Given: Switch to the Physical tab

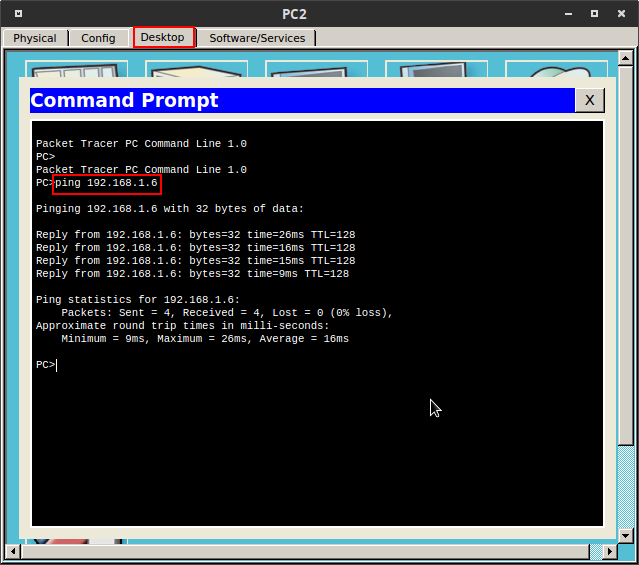Looking at the screenshot, I should coord(35,38).
